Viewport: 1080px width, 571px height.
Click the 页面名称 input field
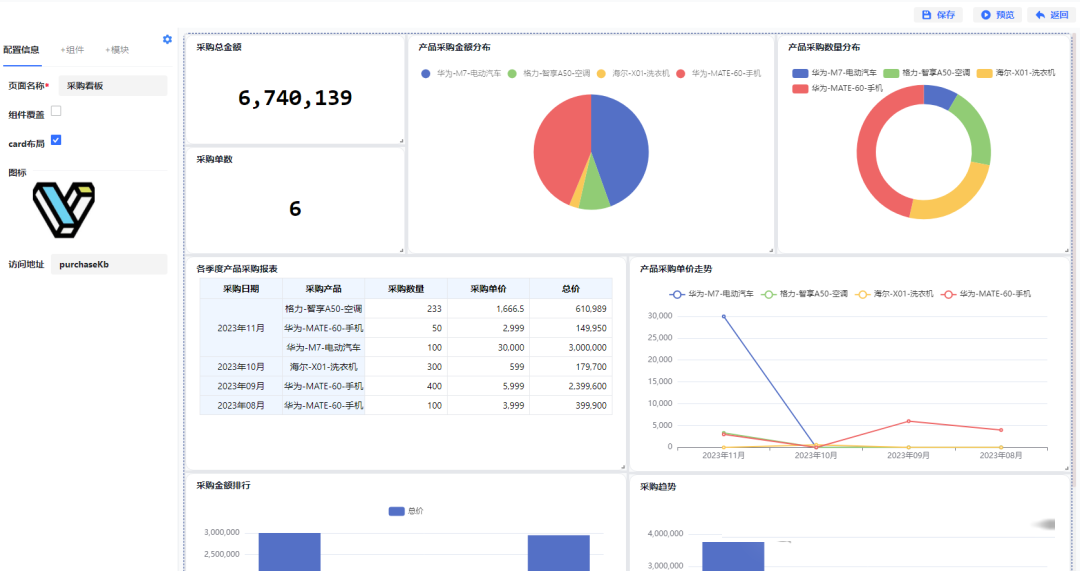(112, 86)
